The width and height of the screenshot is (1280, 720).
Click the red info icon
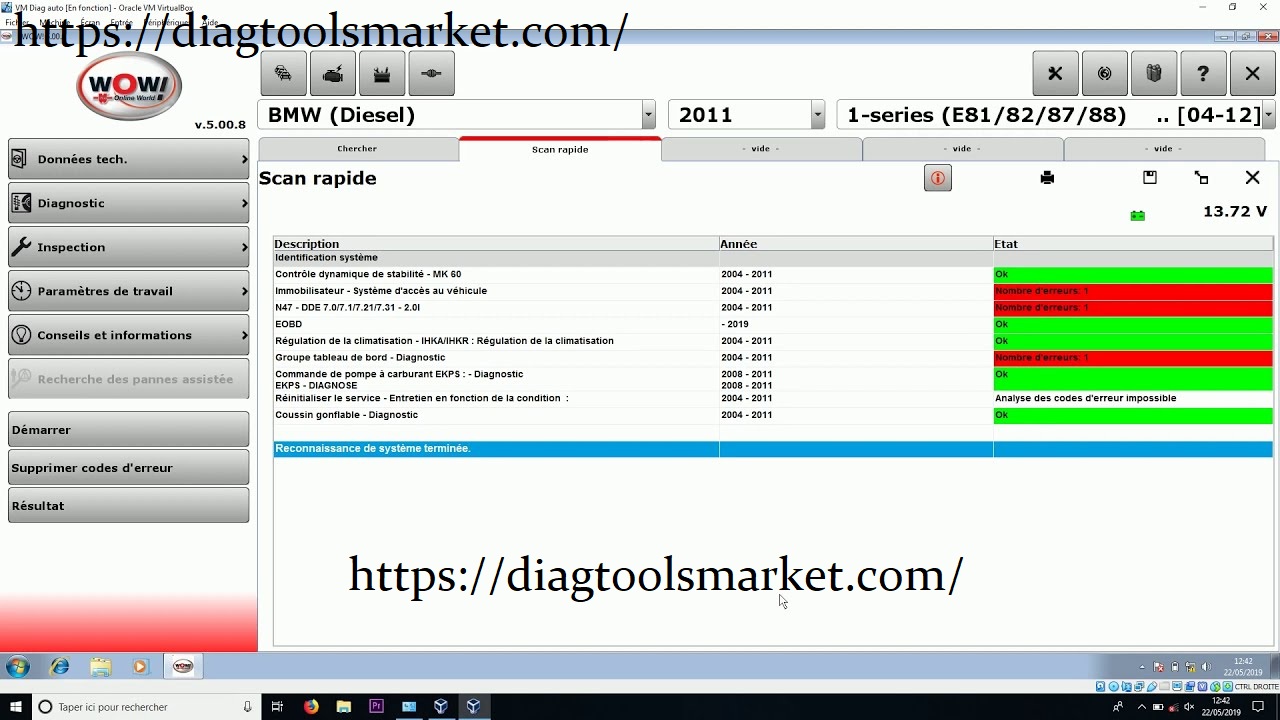937,178
